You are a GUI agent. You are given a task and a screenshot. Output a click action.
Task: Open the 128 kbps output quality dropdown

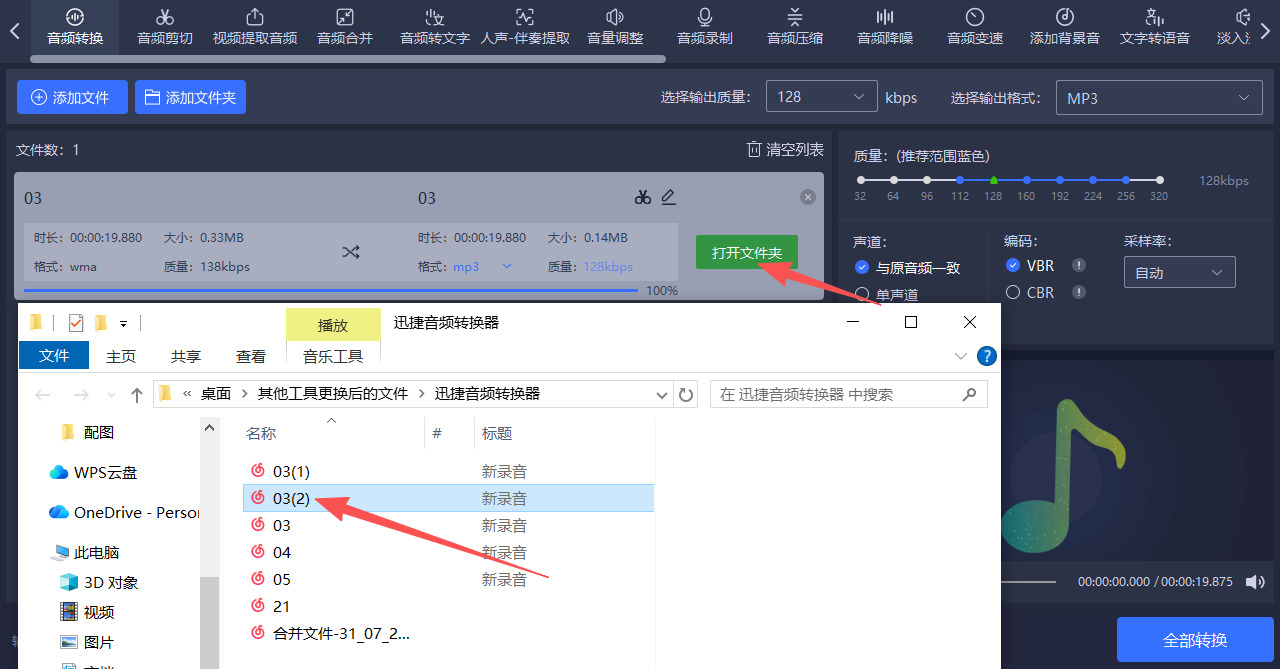tap(821, 97)
